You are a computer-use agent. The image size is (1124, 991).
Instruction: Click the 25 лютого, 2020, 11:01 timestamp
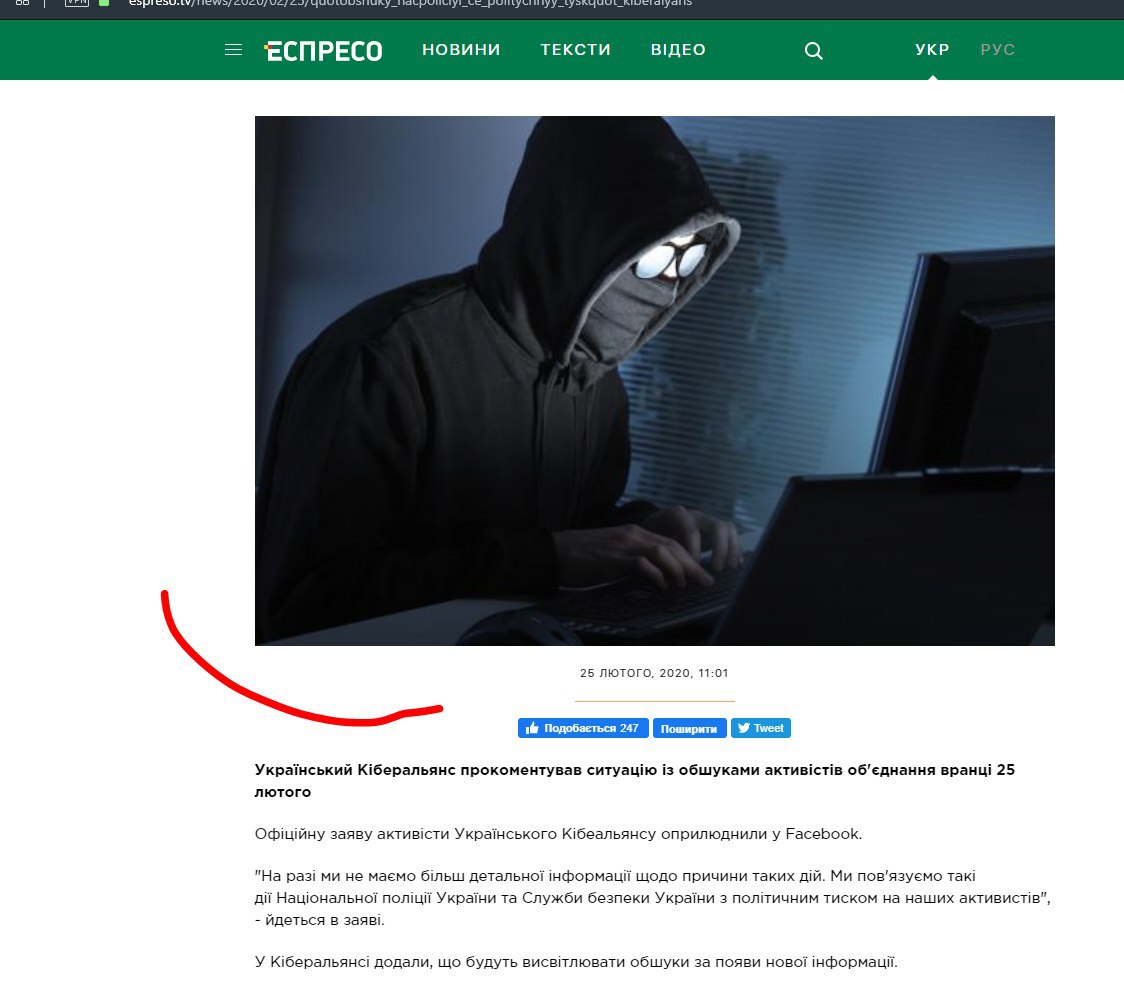tap(654, 673)
